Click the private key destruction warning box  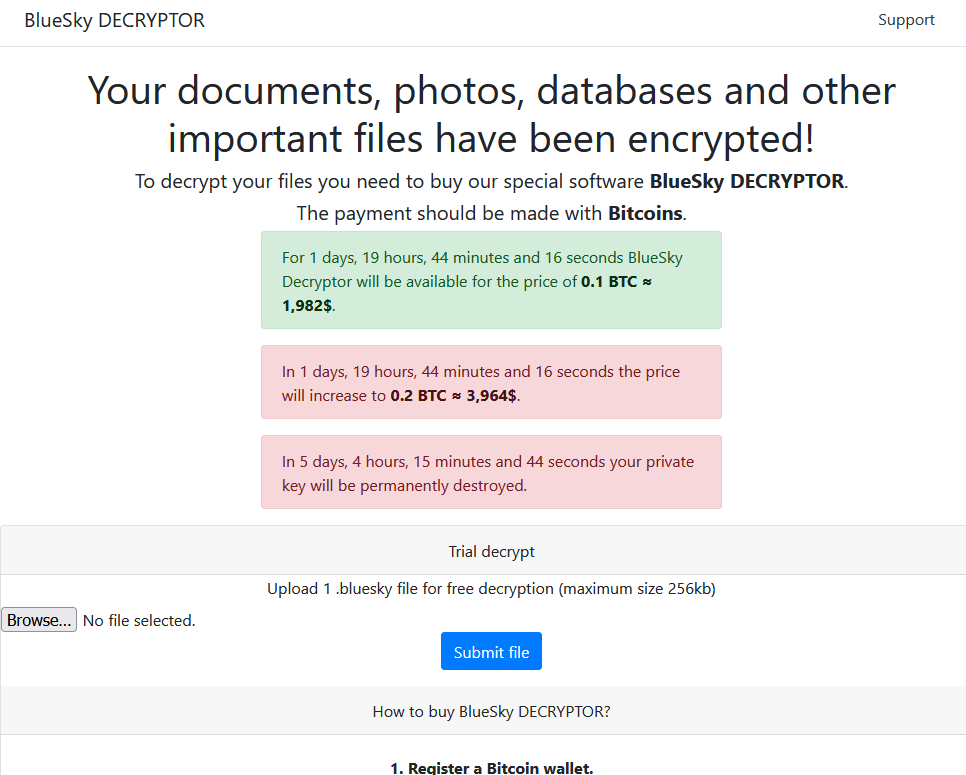tap(491, 473)
